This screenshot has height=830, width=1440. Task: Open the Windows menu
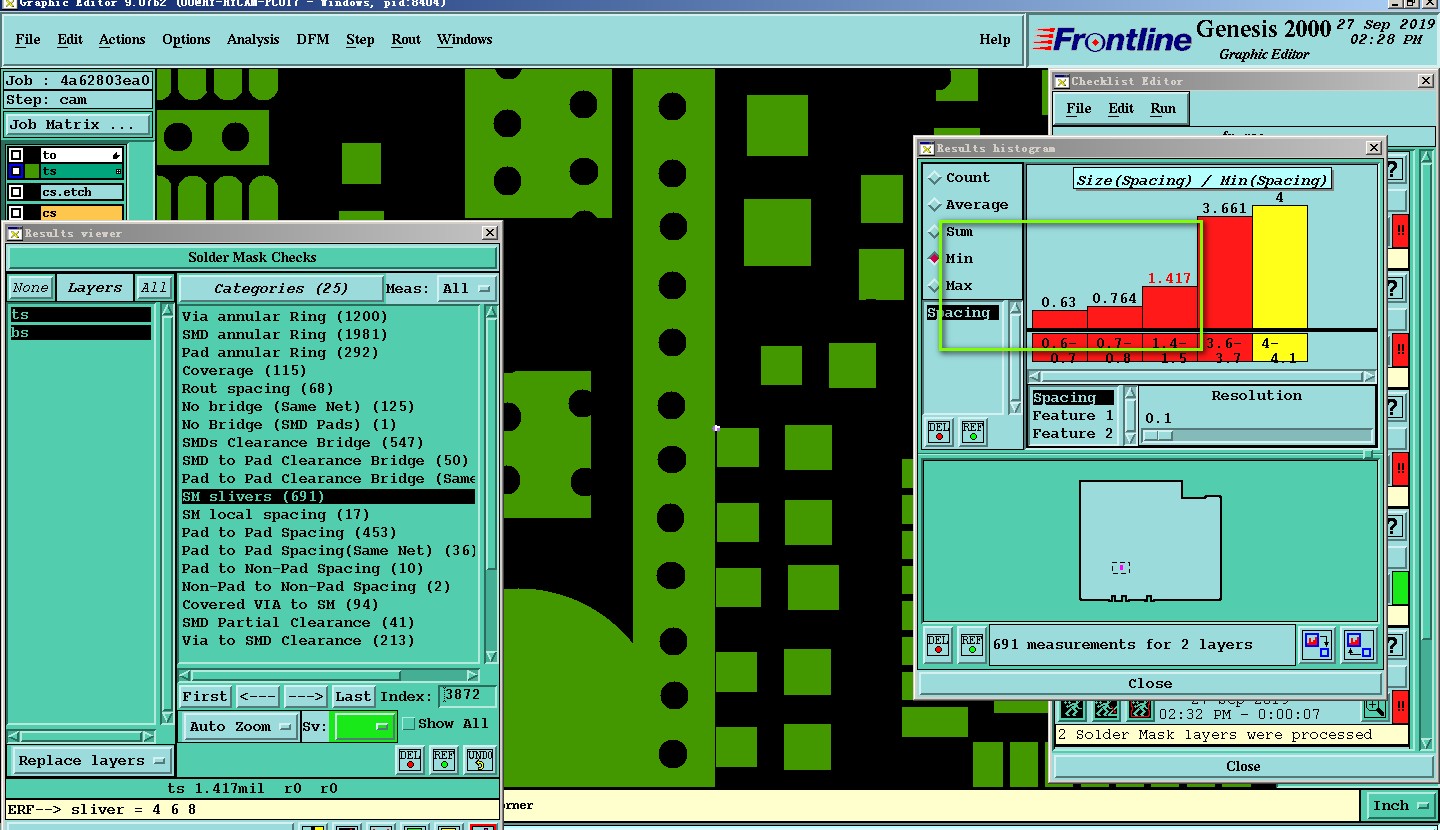click(x=464, y=39)
